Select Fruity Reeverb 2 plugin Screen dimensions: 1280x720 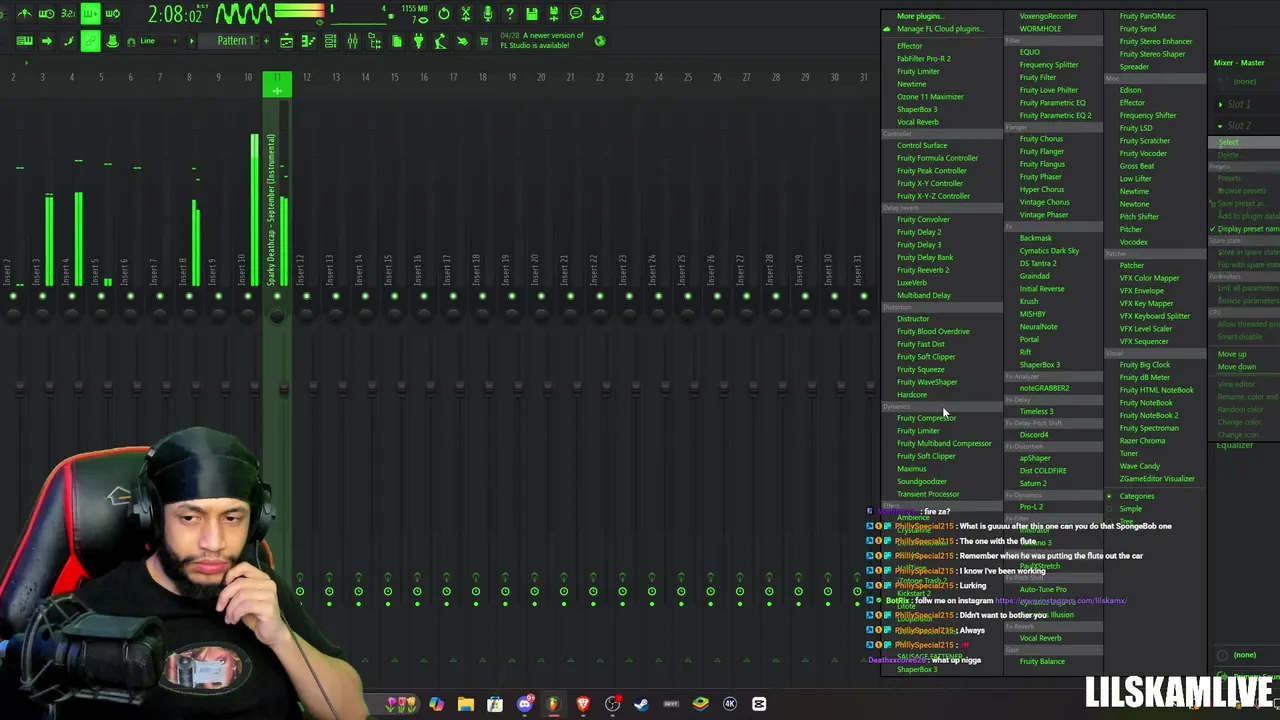(922, 270)
